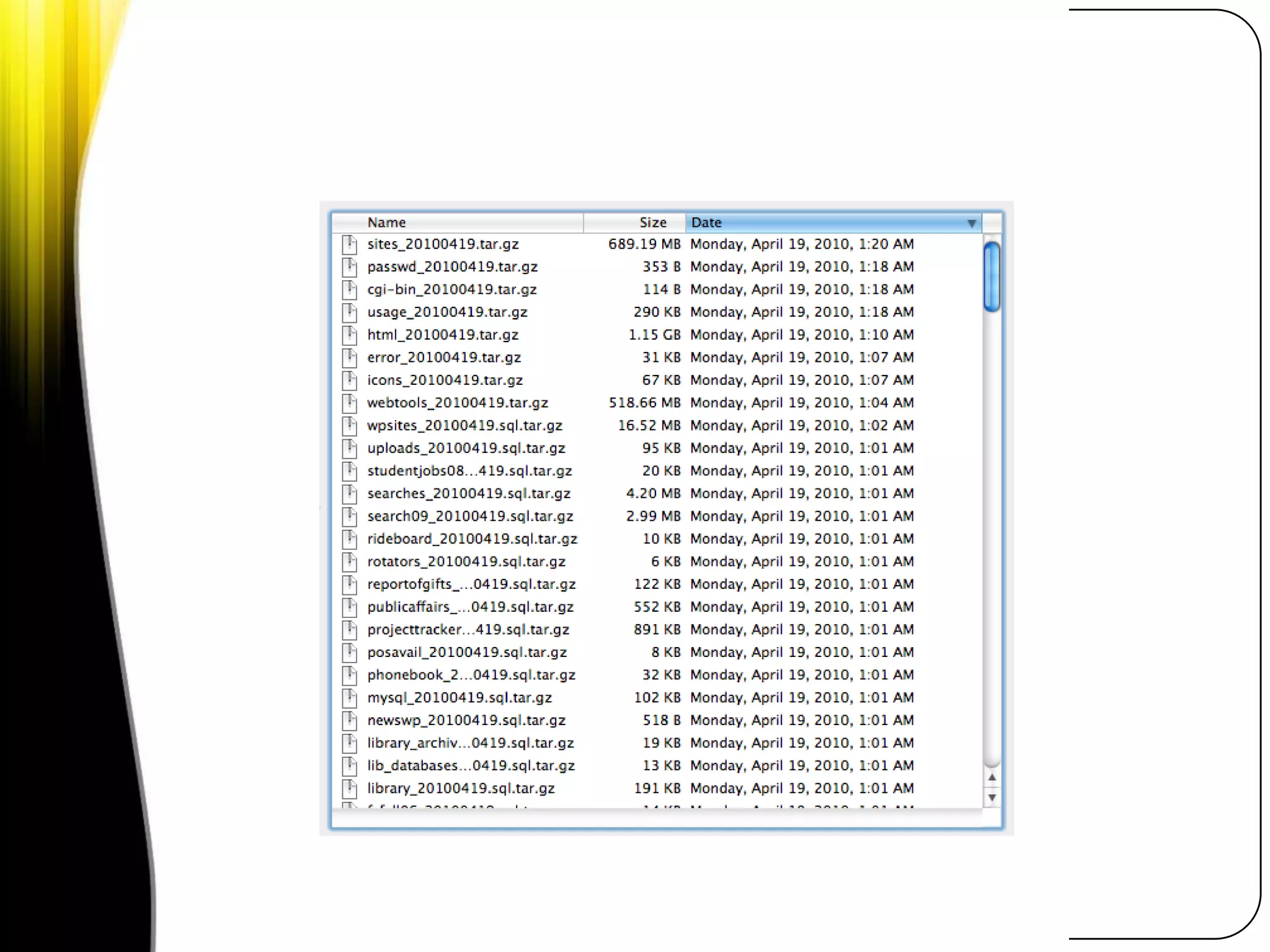Select cgi-bin_20100419.tar.gz in list

[x=451, y=289]
